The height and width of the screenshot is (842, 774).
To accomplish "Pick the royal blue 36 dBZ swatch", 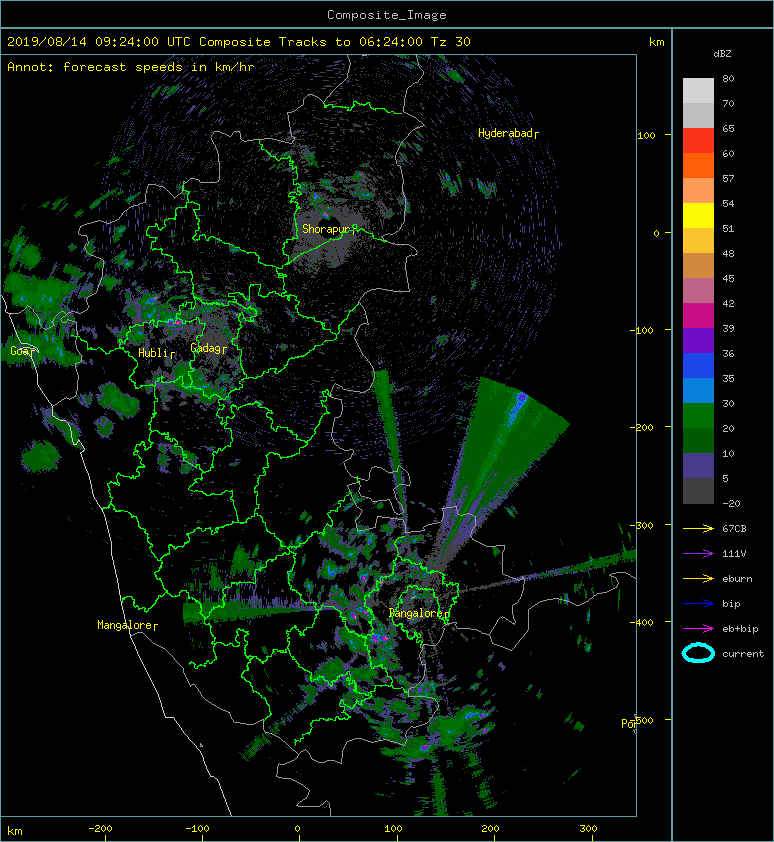I will tap(698, 365).
